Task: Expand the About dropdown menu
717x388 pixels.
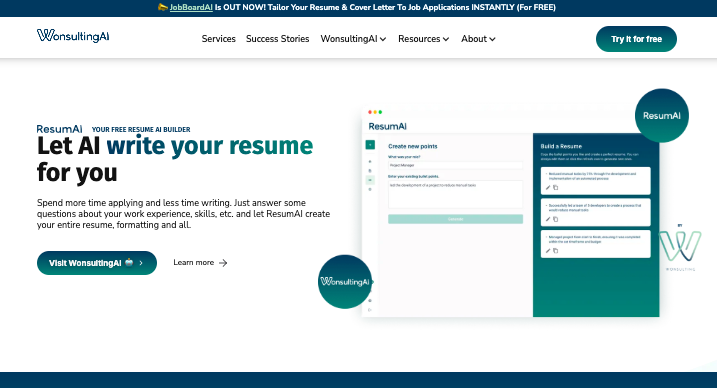Action: coord(478,39)
